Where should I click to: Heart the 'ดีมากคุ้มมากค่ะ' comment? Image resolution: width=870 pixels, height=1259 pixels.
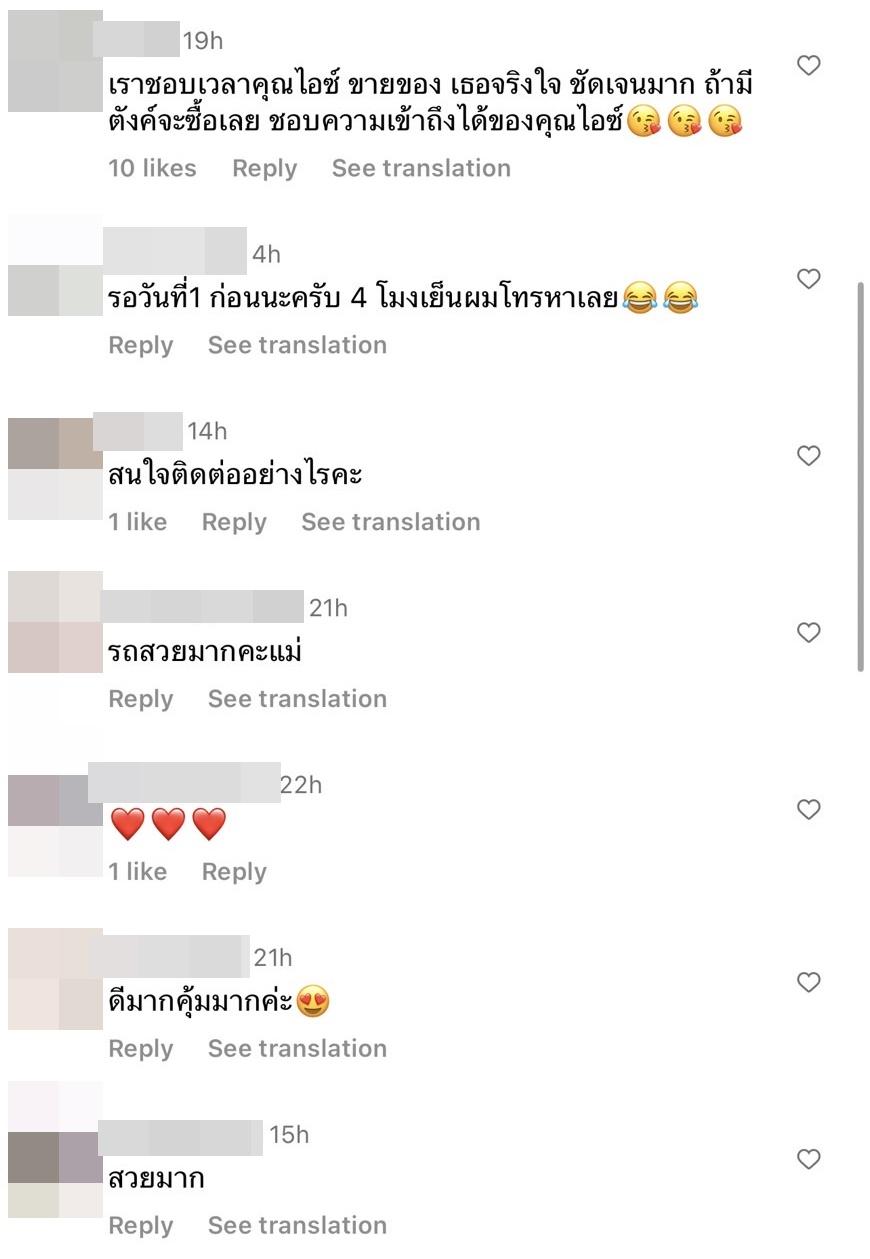[x=808, y=983]
